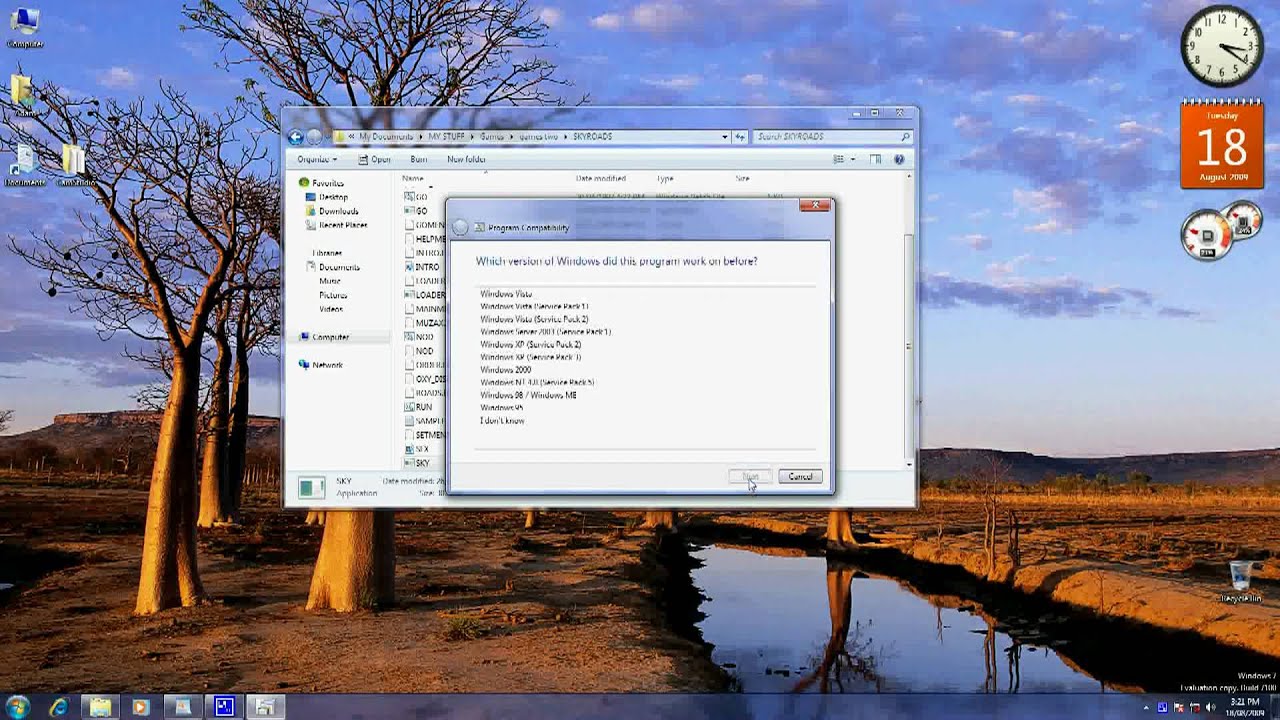This screenshot has width=1280, height=720.
Task: Open the change view dropdown arrow
Action: point(852,160)
